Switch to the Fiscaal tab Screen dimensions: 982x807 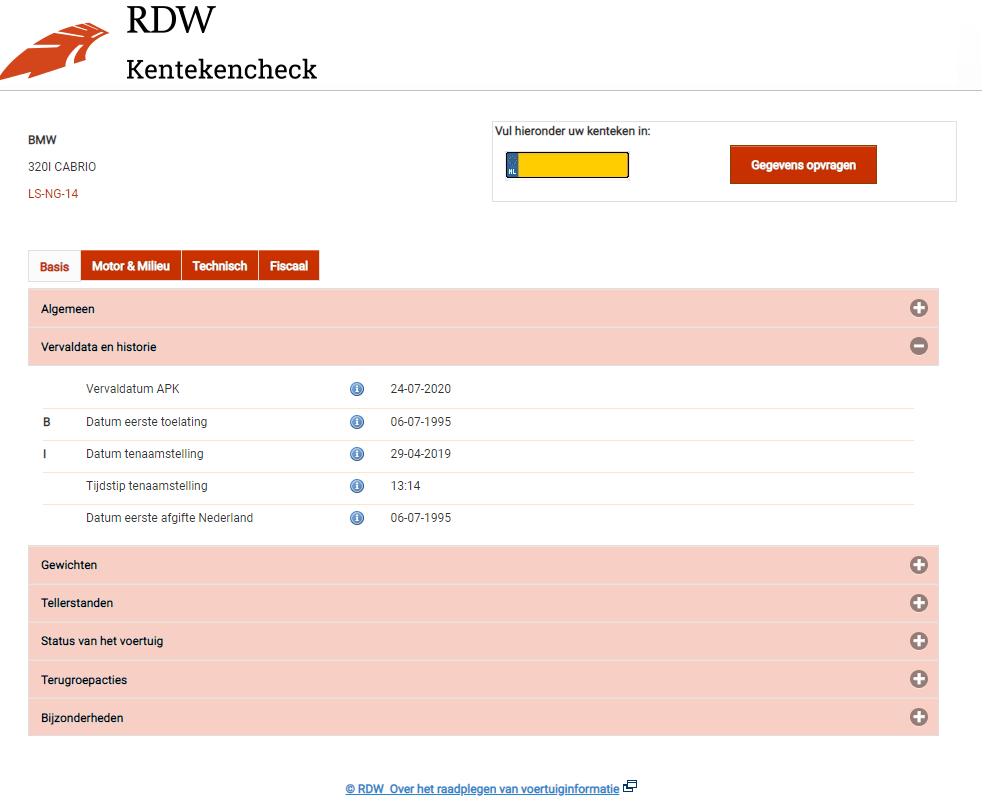(x=289, y=265)
